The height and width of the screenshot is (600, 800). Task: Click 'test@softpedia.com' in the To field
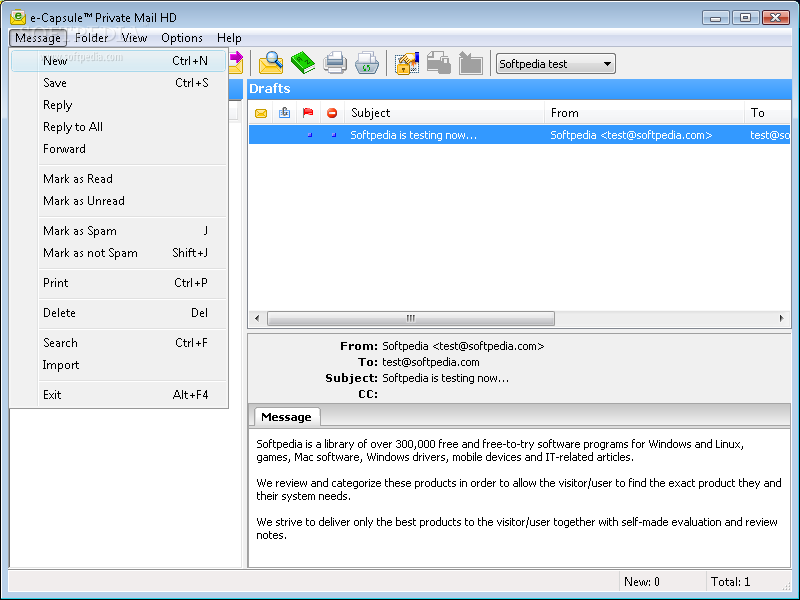pyautogui.click(x=431, y=362)
